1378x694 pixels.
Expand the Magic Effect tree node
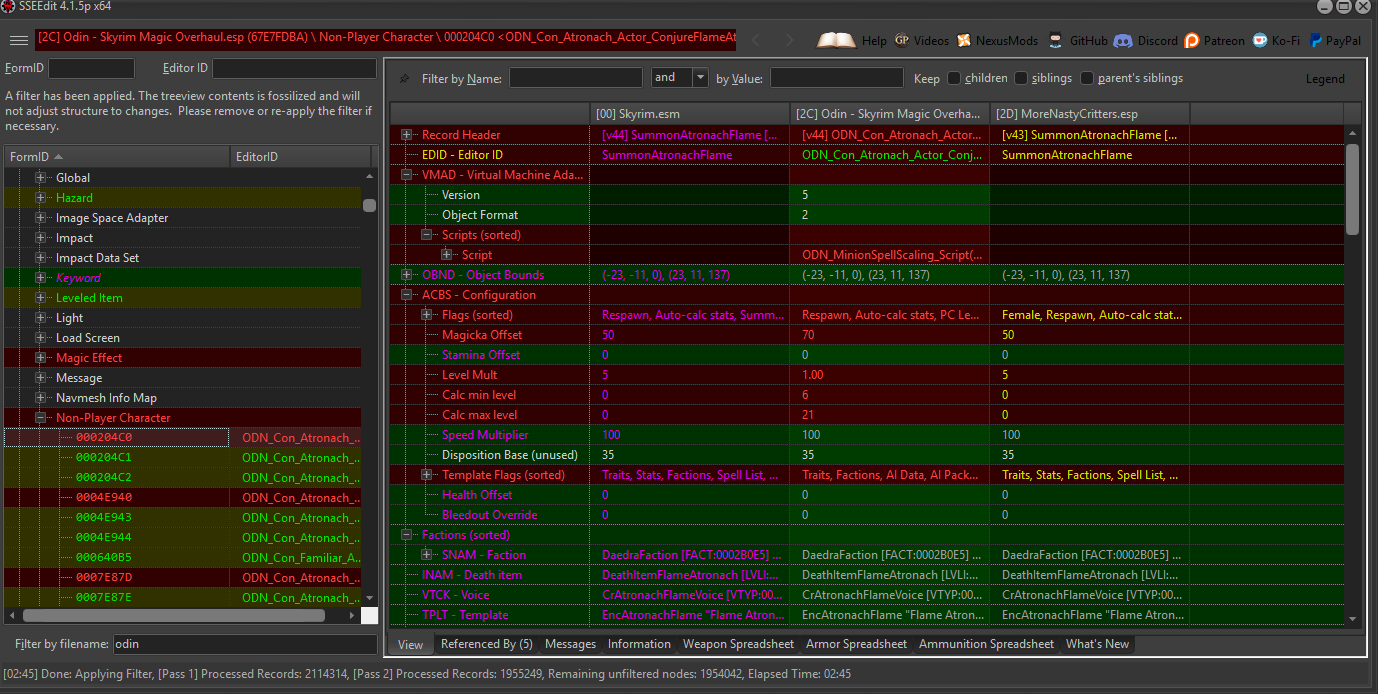coord(41,358)
